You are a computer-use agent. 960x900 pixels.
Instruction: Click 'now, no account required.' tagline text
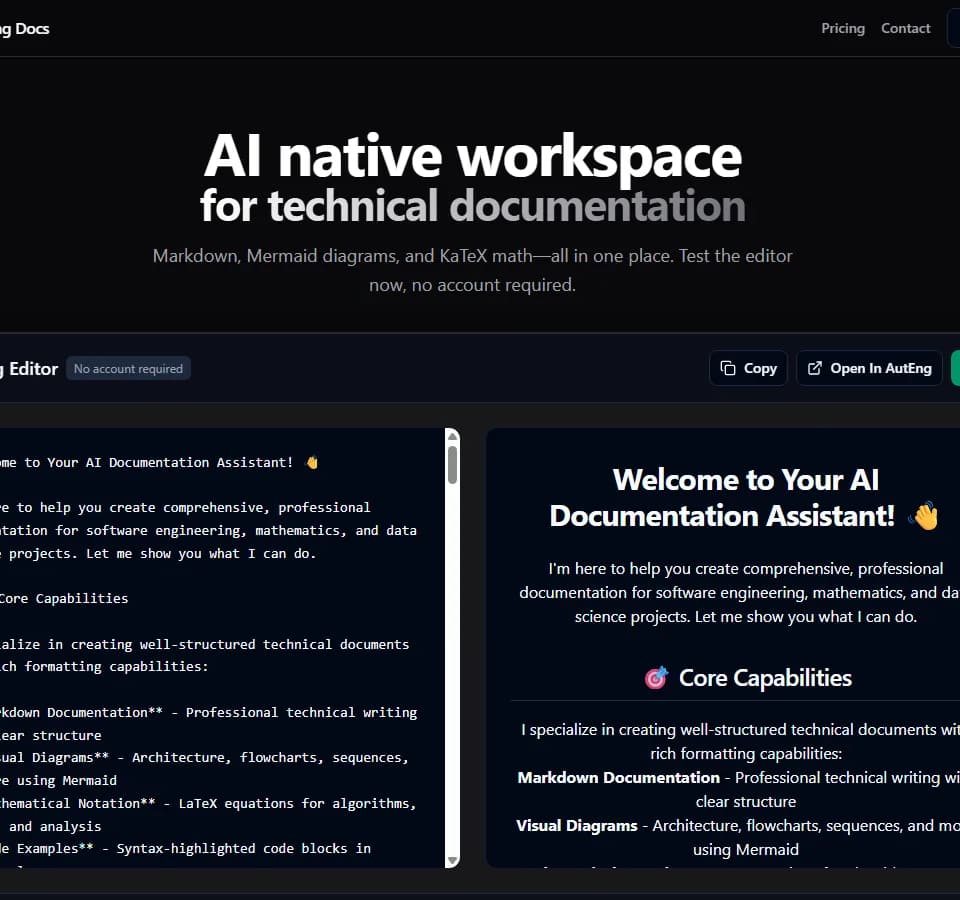[x=472, y=285]
